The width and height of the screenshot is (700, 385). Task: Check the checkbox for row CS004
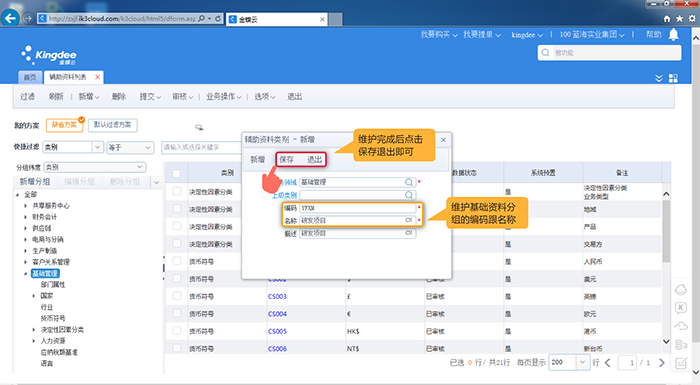pos(177,314)
